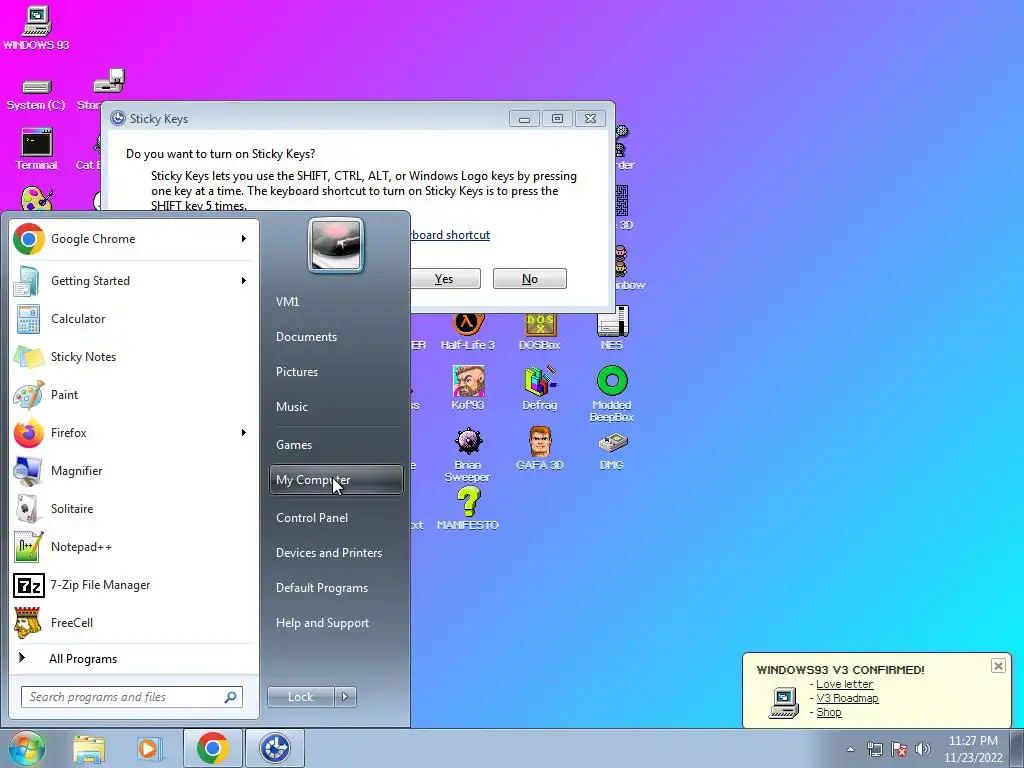Open VM1 user folder
This screenshot has height=768, width=1024.
pos(336,302)
